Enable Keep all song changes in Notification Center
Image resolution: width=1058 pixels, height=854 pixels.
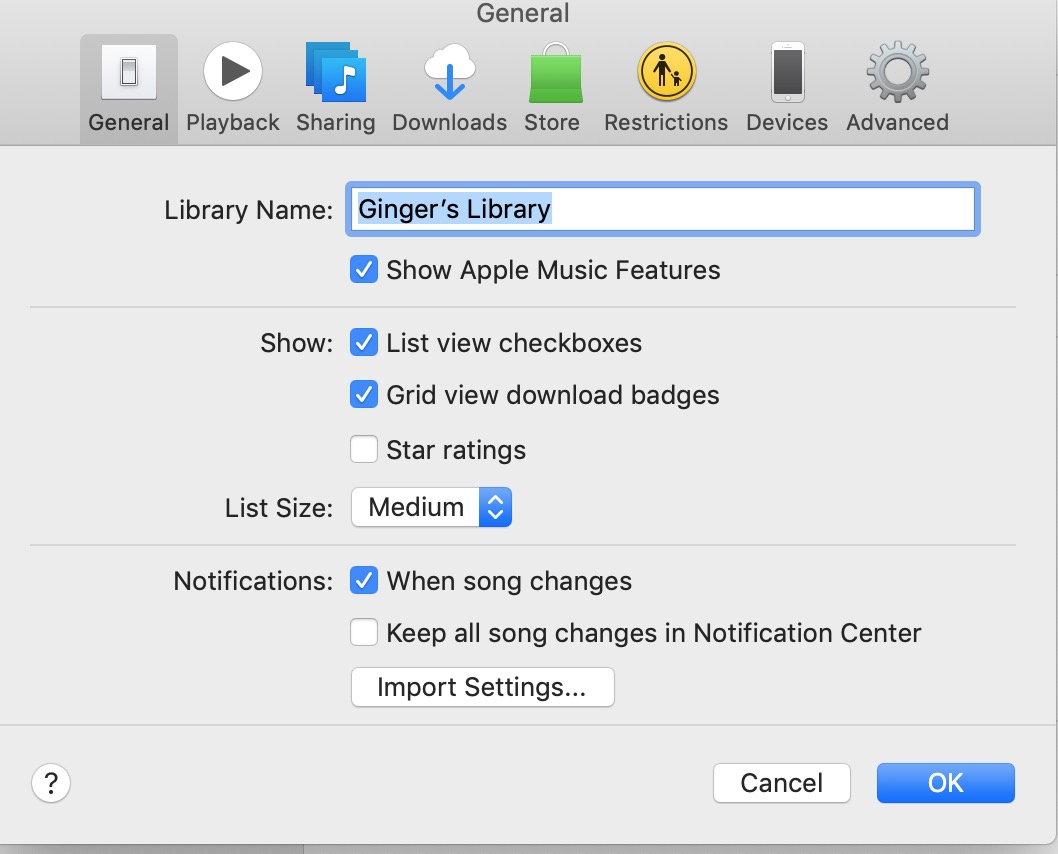pyautogui.click(x=364, y=633)
